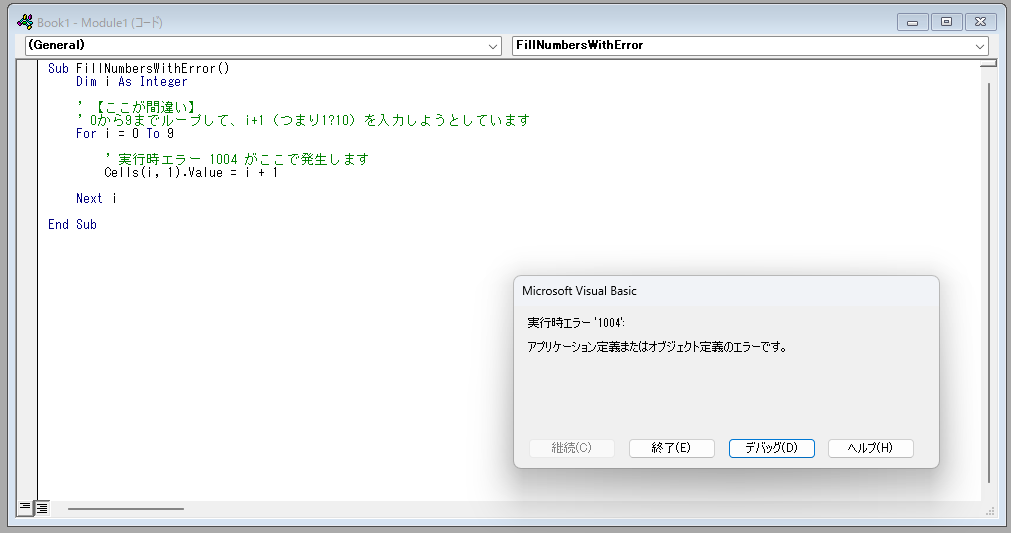Click the horizontal scrollbar thumb below the code
This screenshot has width=1011, height=533.
pos(125,509)
